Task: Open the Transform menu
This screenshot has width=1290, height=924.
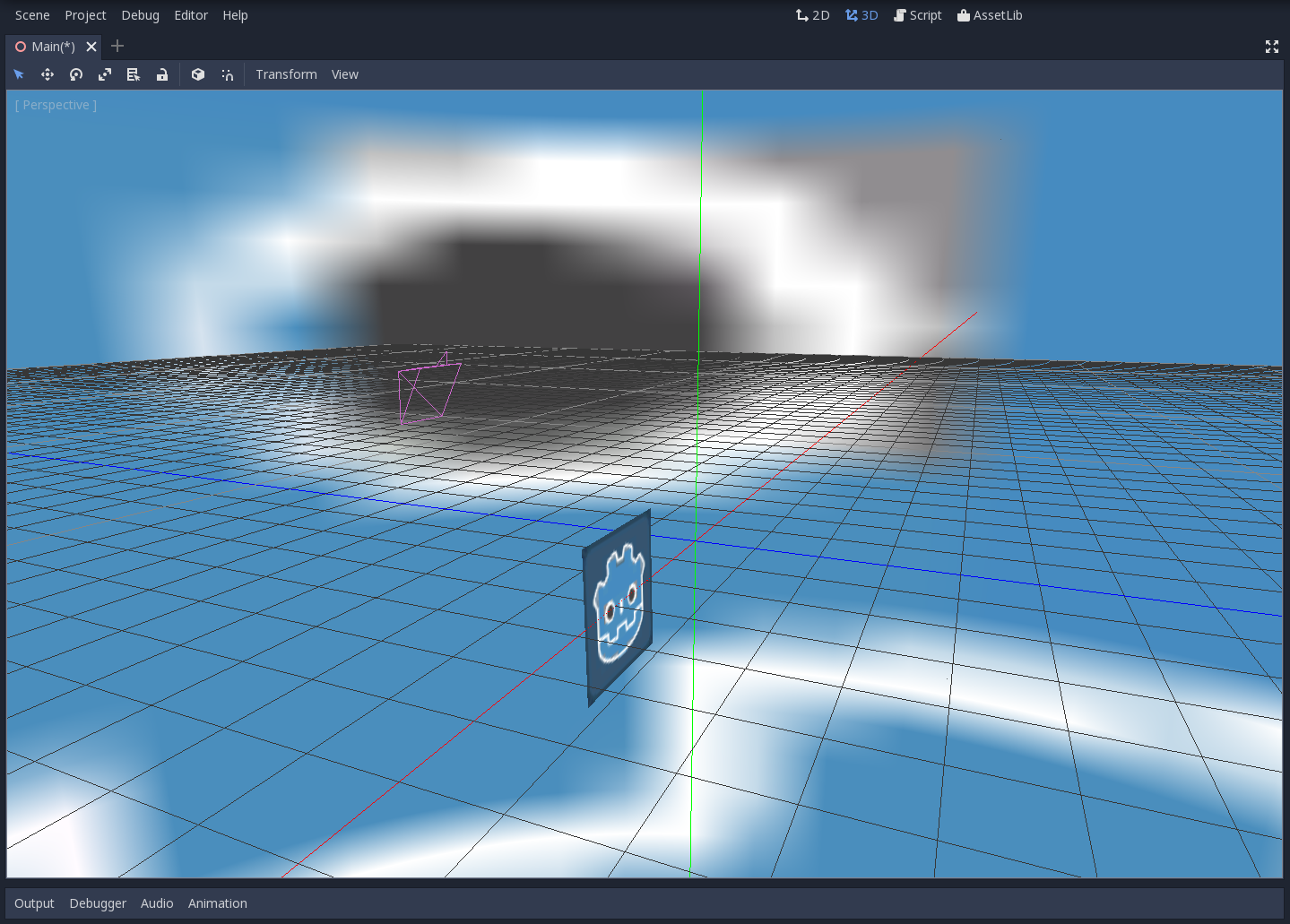Action: [x=286, y=74]
